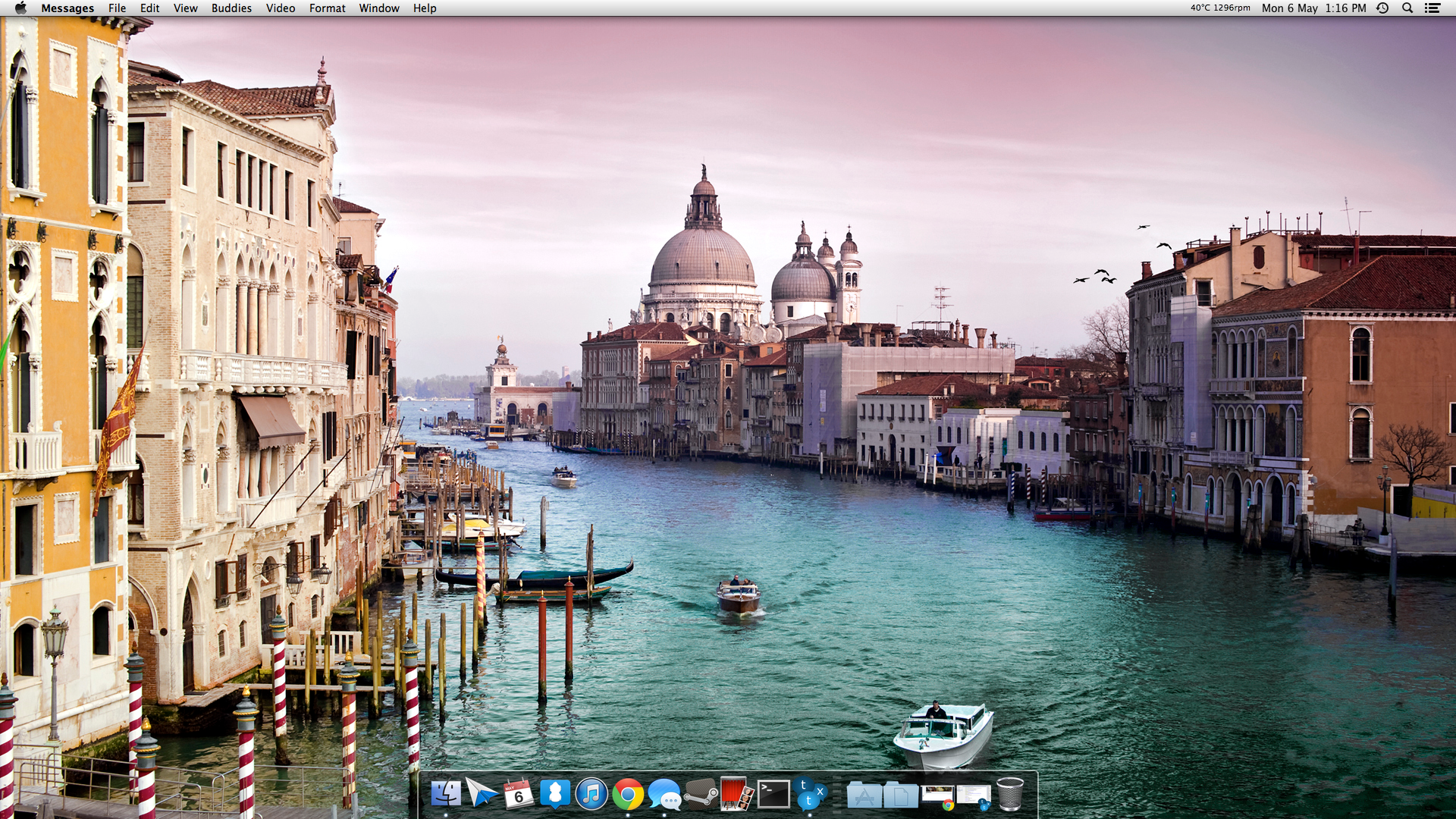Open Finder from the dock

pos(445,794)
